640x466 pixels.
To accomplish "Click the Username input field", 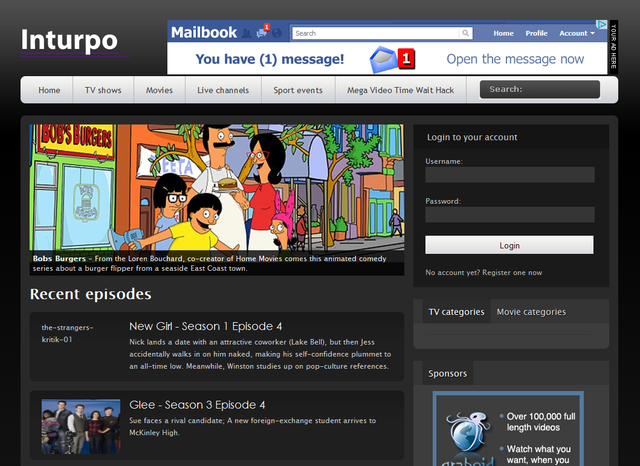I will click(509, 175).
